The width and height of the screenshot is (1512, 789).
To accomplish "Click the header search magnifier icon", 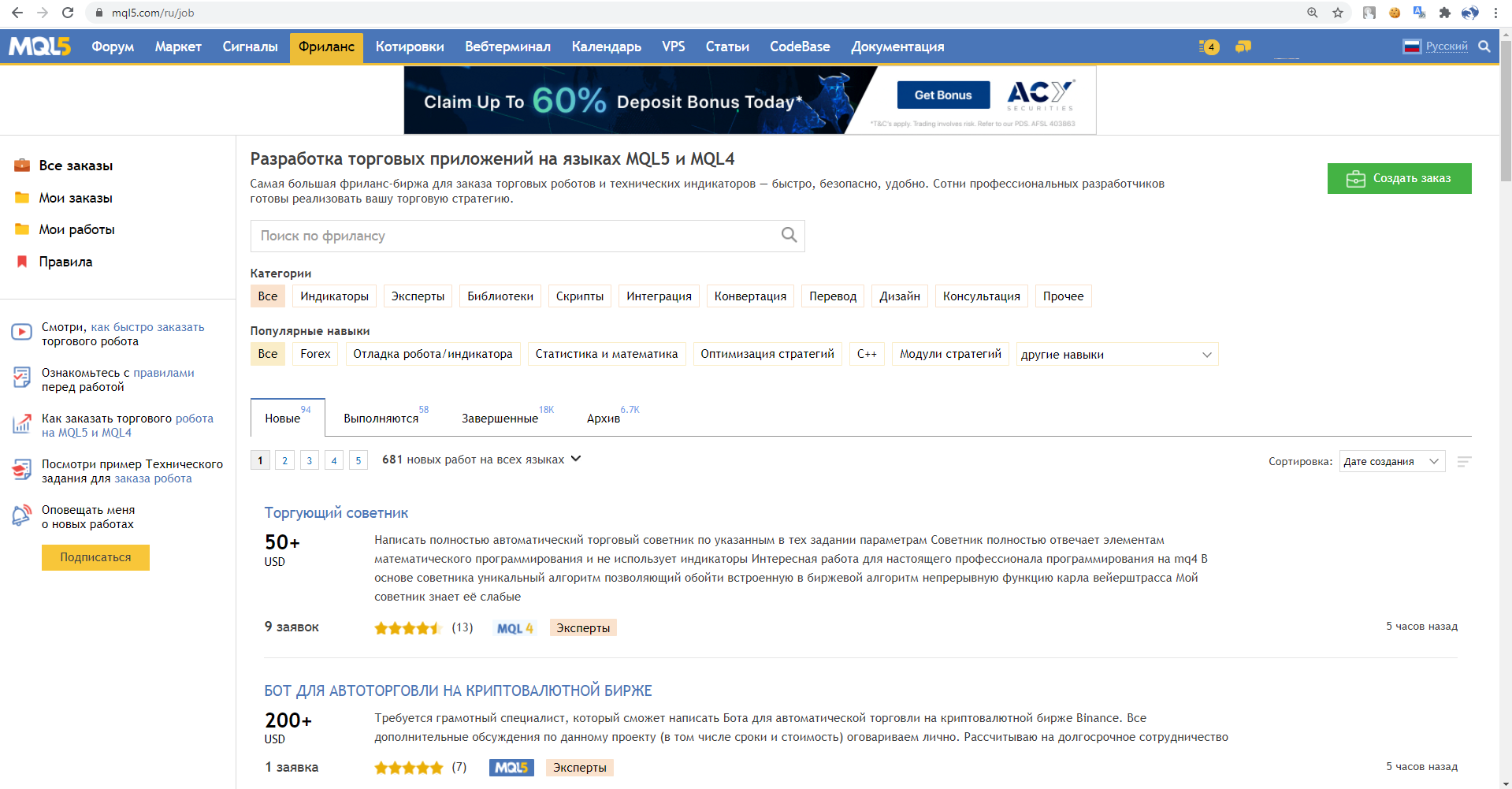I will [x=1484, y=47].
